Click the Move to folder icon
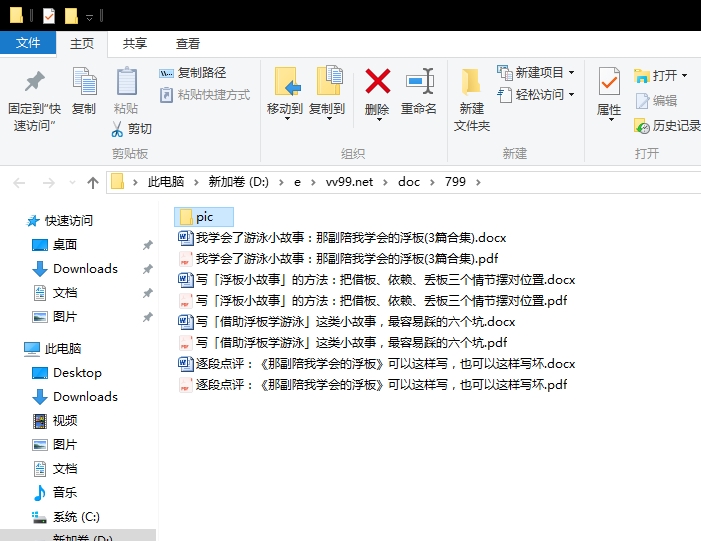The width and height of the screenshot is (701, 541). pos(287,81)
